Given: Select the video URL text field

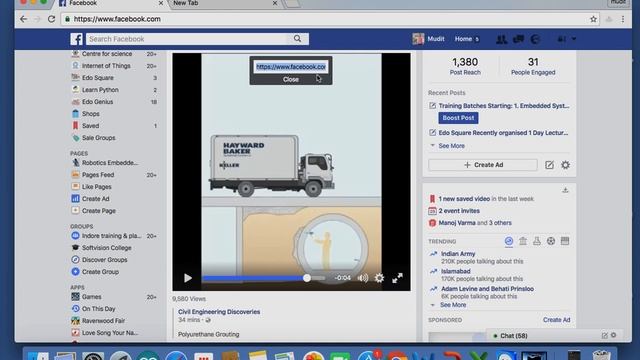Looking at the screenshot, I should coord(291,67).
